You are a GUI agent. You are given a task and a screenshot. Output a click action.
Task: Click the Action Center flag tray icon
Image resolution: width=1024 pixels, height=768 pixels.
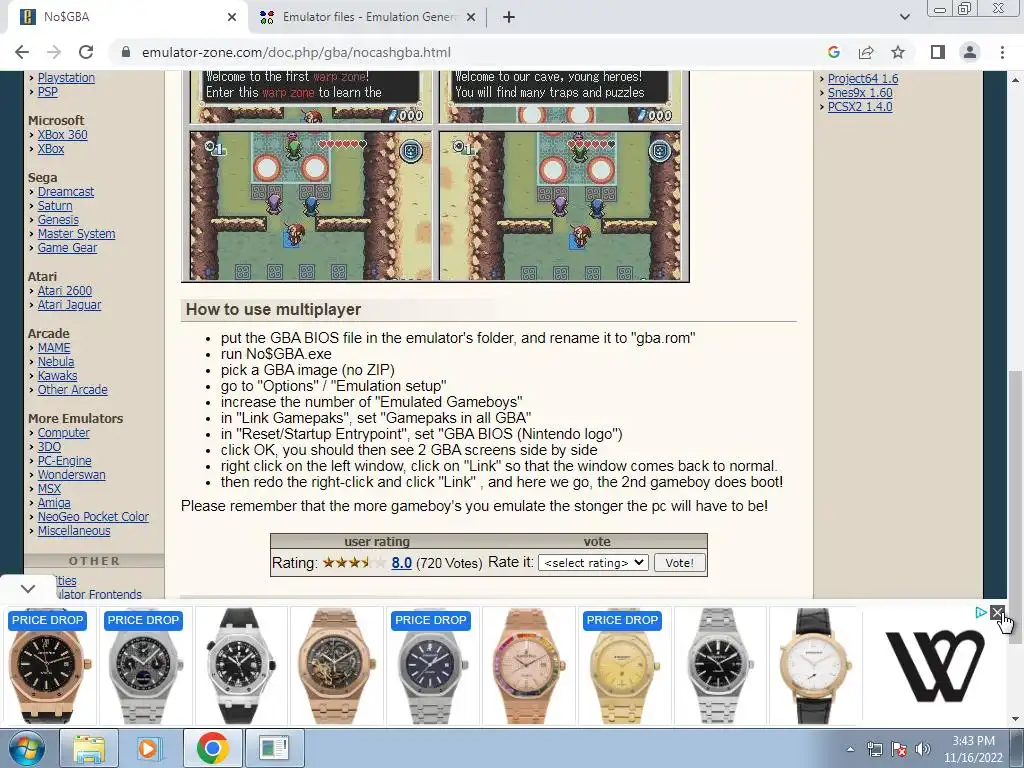pyautogui.click(x=899, y=749)
